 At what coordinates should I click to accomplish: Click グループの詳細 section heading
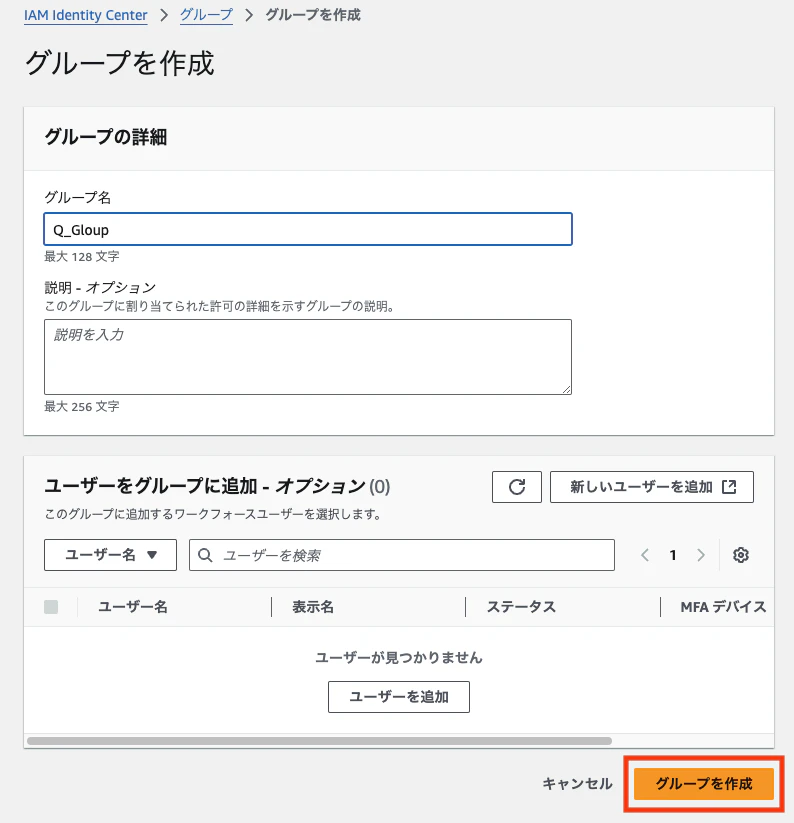[106, 137]
